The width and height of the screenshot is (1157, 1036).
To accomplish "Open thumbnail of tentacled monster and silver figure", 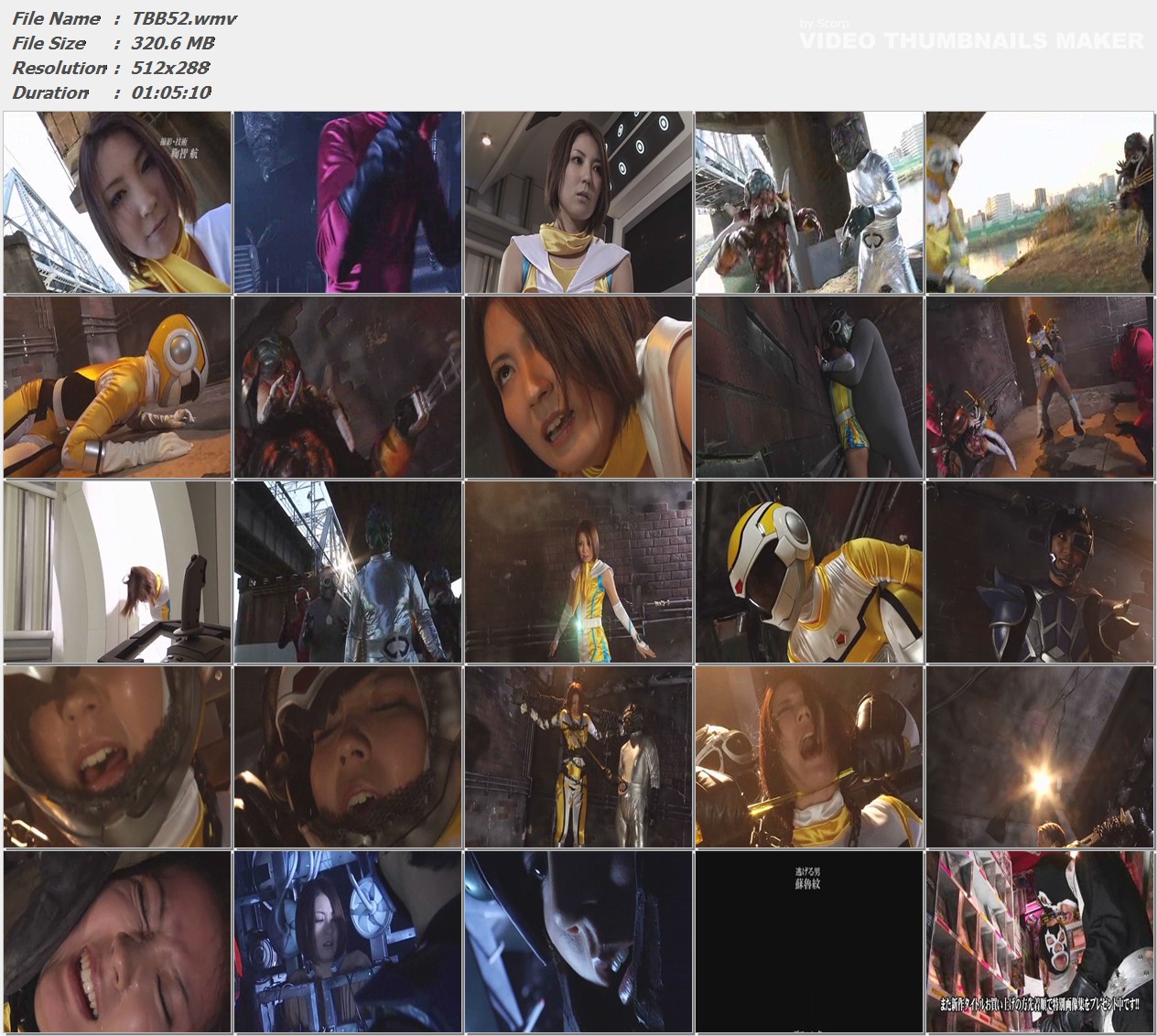I will tap(809, 202).
